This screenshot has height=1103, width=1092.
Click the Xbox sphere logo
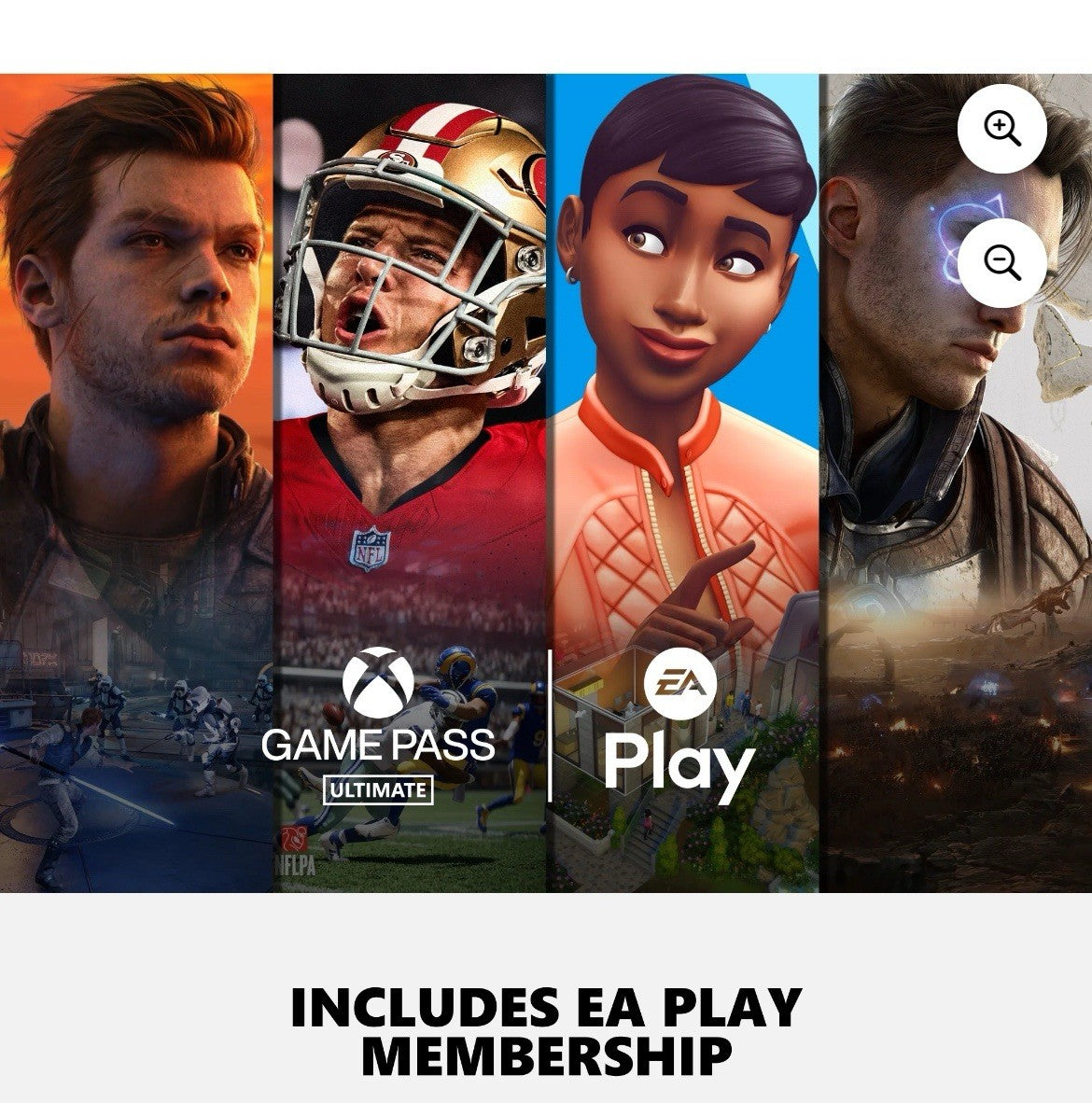point(379,683)
